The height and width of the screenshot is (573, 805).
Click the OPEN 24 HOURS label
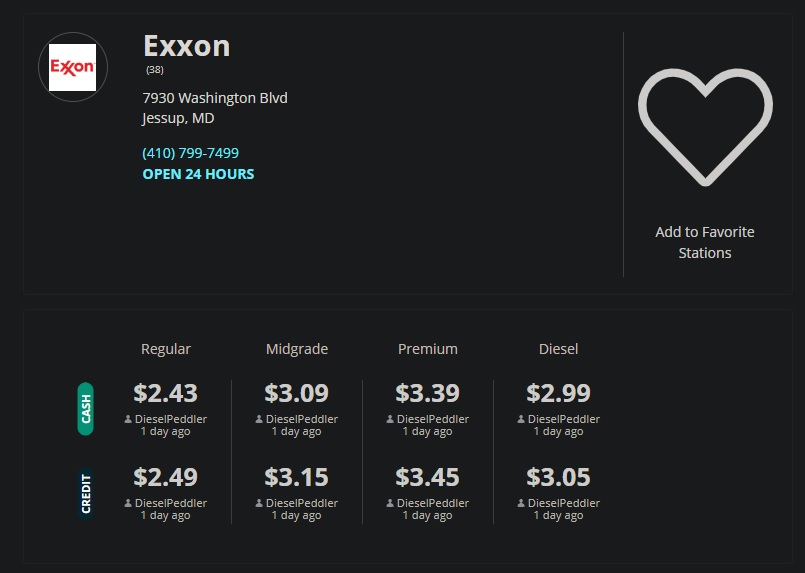click(198, 174)
